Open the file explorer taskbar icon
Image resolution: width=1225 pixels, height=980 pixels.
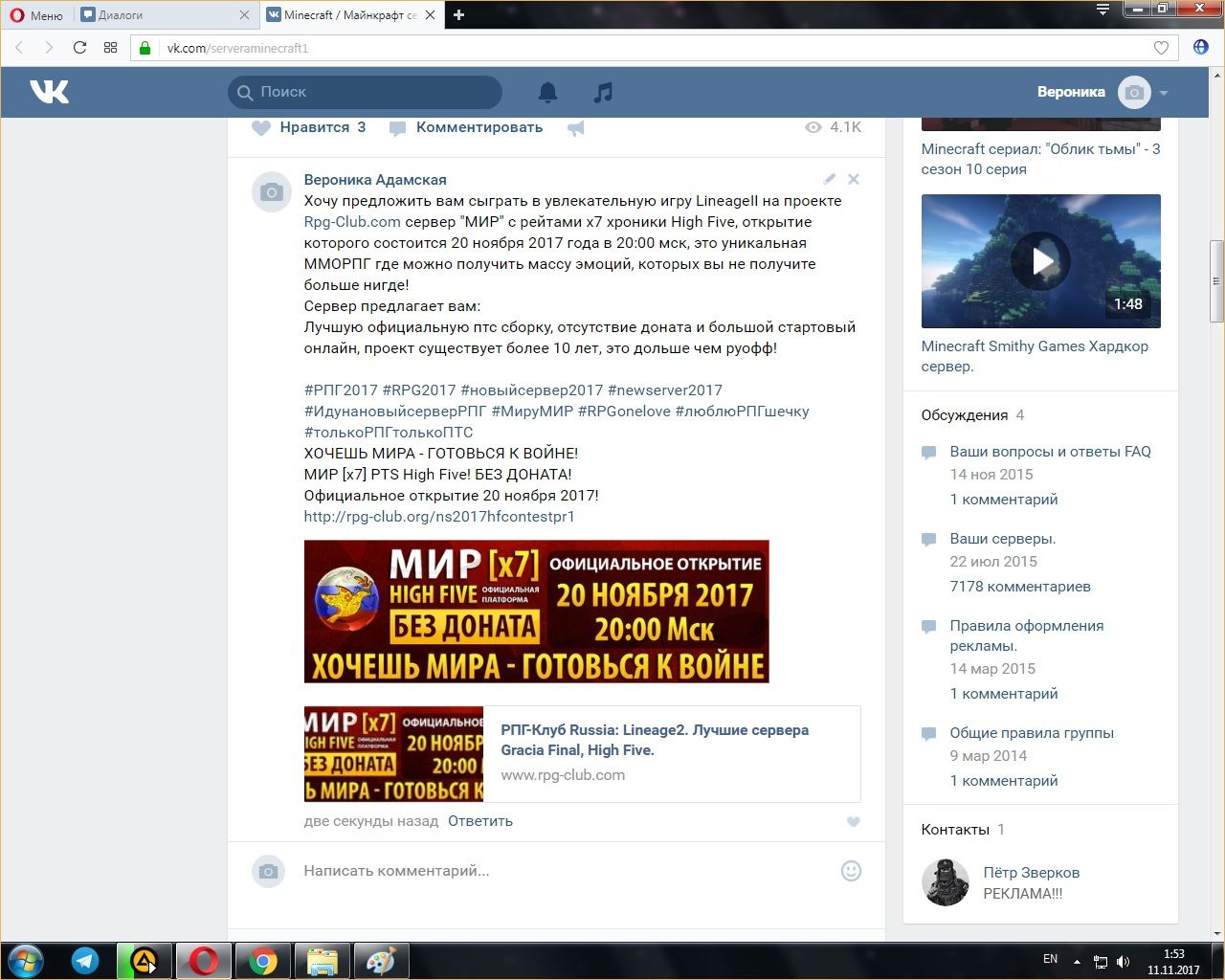(x=323, y=961)
